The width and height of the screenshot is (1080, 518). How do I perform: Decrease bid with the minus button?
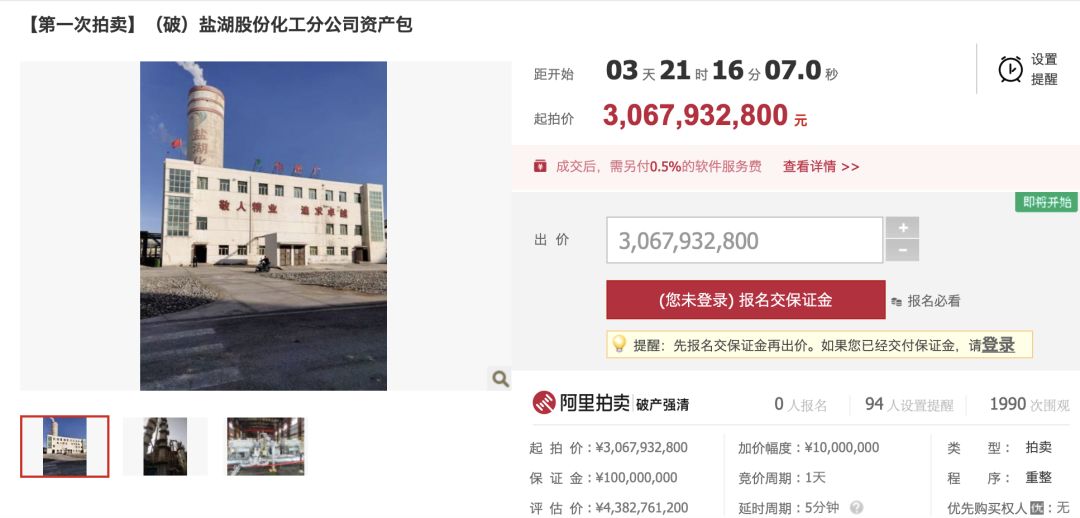902,251
